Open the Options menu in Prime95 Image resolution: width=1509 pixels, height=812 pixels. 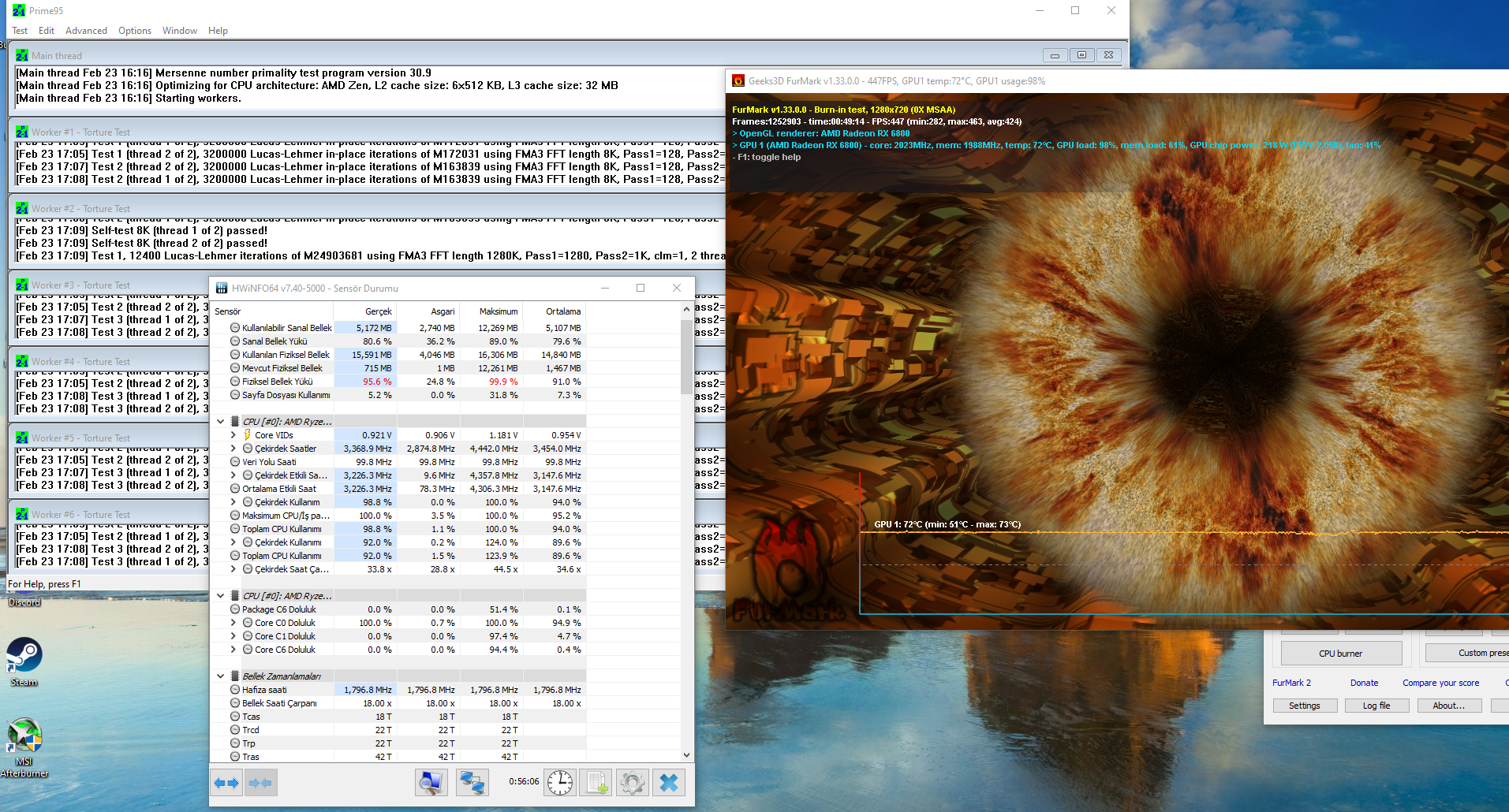pyautogui.click(x=135, y=31)
